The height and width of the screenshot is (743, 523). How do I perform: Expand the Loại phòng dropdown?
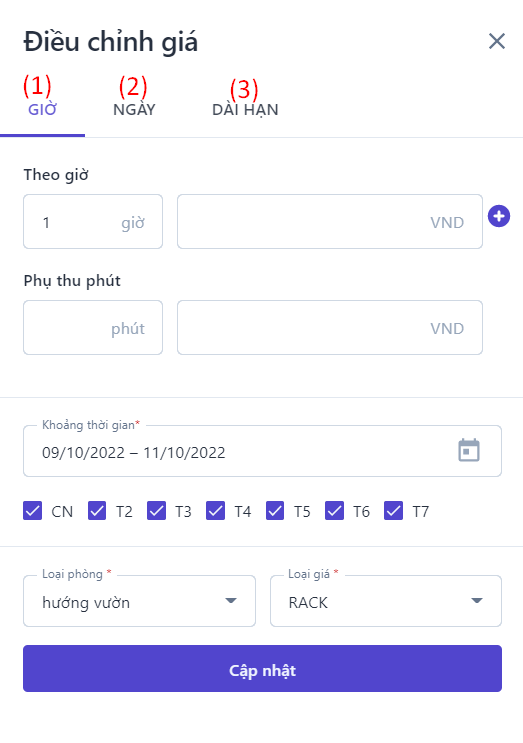coord(139,601)
